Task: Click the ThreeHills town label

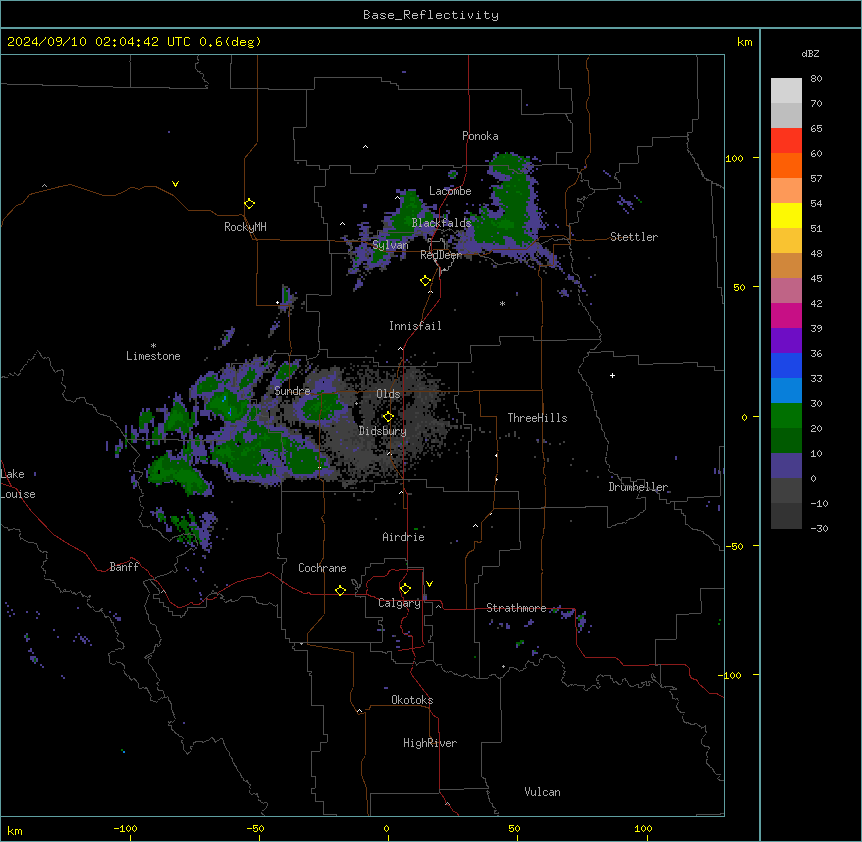Action: pyautogui.click(x=537, y=418)
